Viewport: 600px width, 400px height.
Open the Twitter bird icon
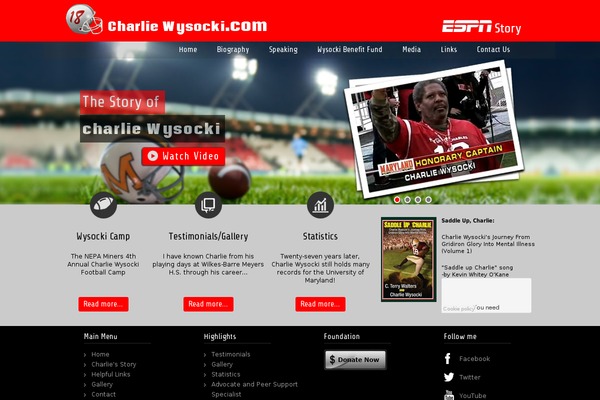(449, 377)
